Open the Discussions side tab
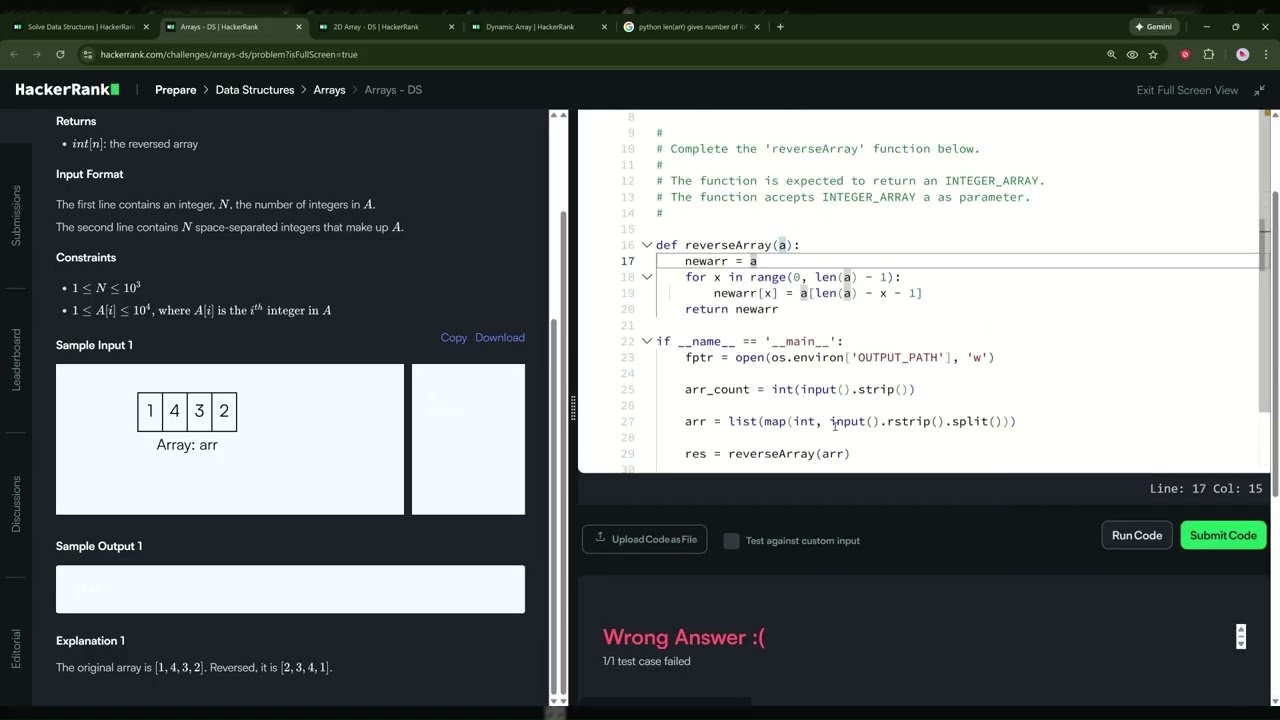The image size is (1280, 720). (16, 502)
